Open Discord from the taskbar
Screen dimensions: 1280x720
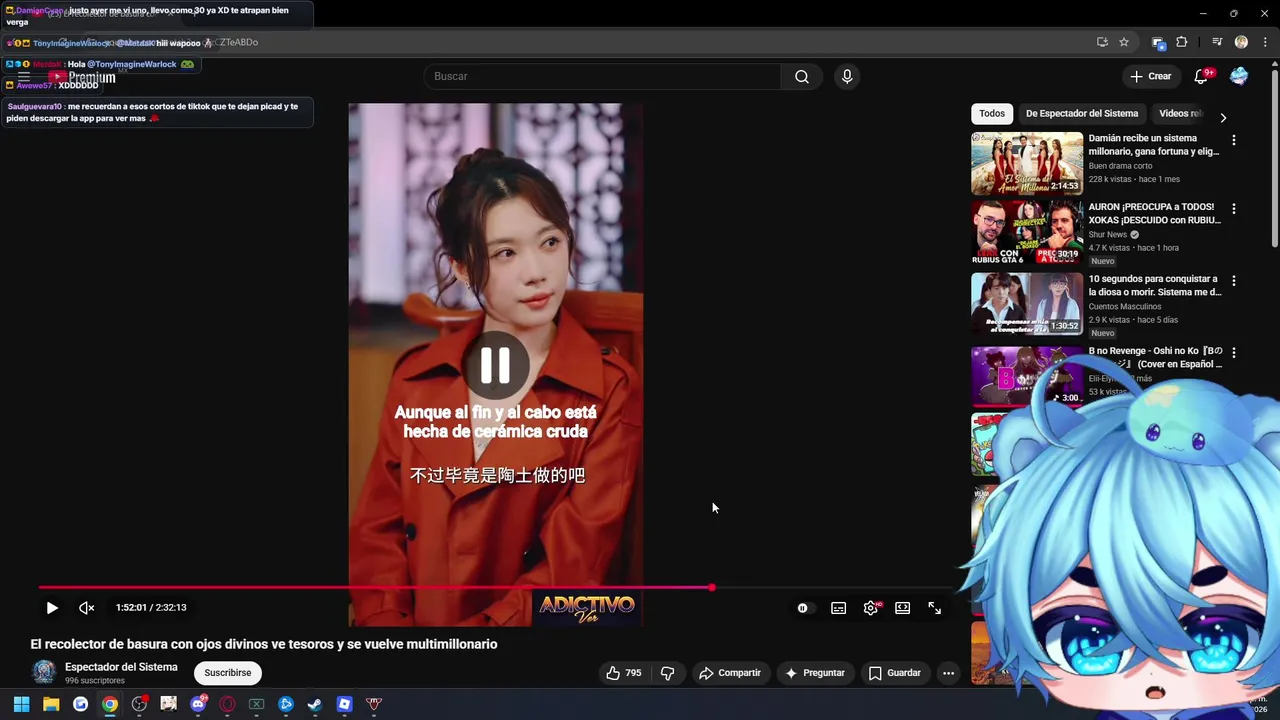point(198,704)
